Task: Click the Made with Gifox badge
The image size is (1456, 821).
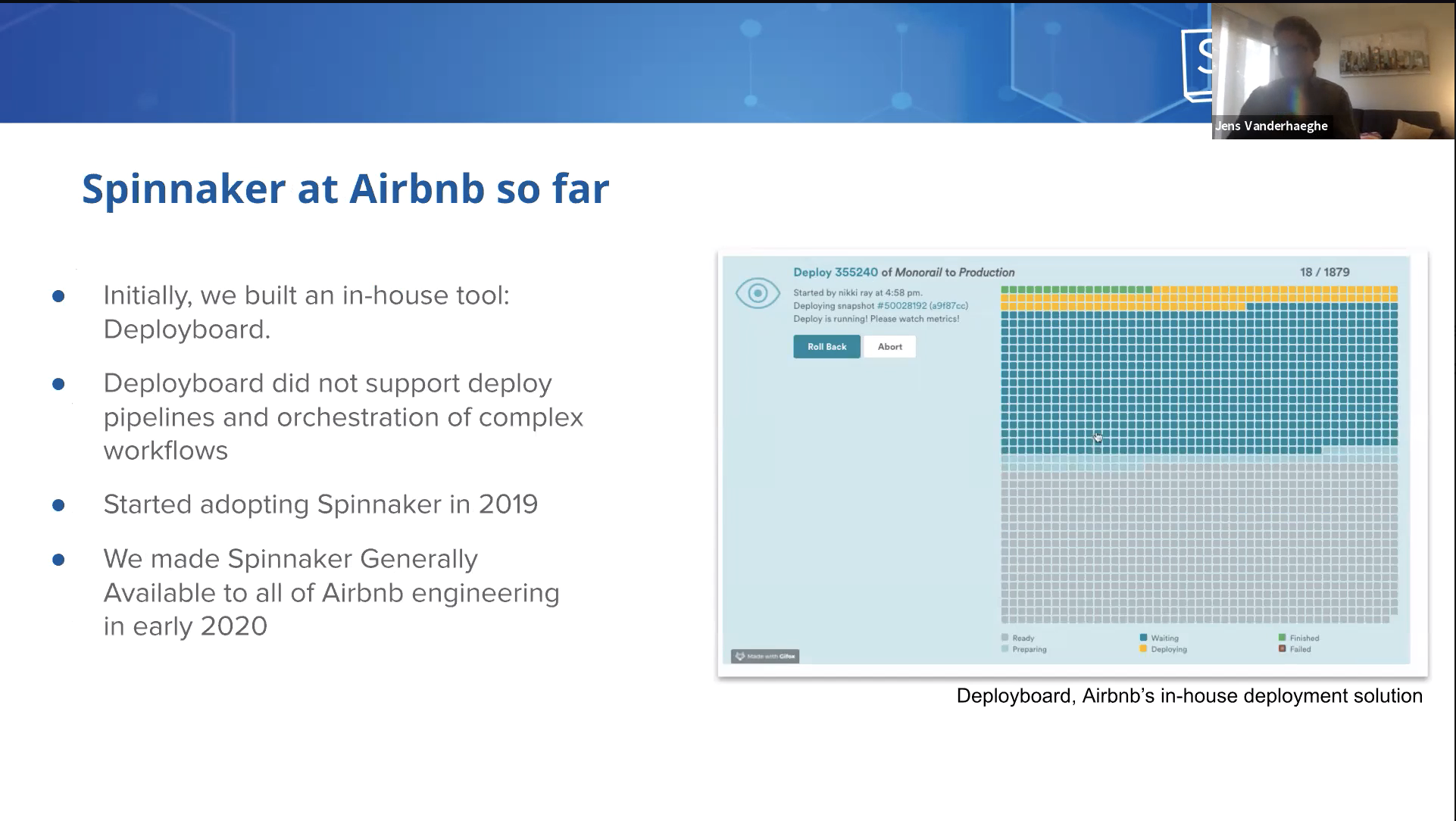Action: click(x=765, y=656)
